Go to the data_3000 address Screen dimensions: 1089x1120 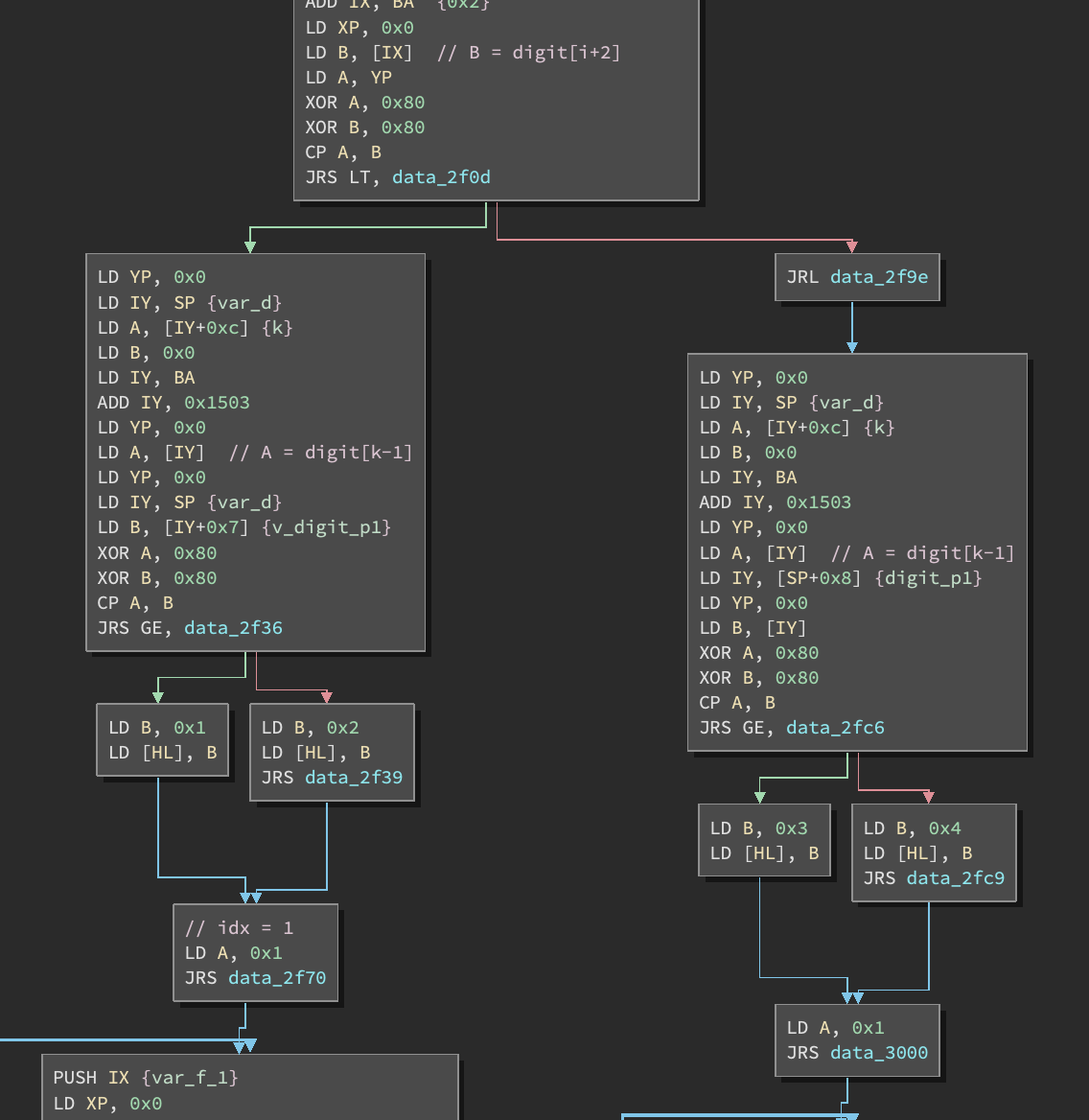pos(879,1053)
